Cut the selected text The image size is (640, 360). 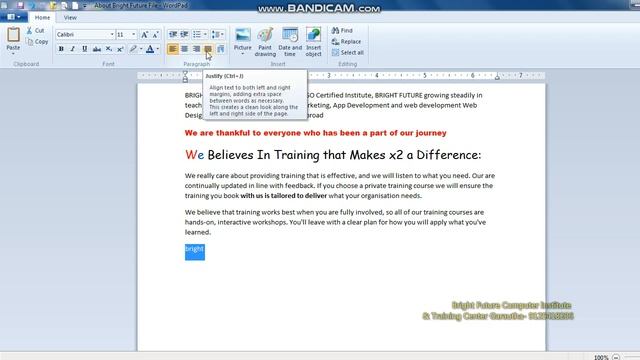36,31
